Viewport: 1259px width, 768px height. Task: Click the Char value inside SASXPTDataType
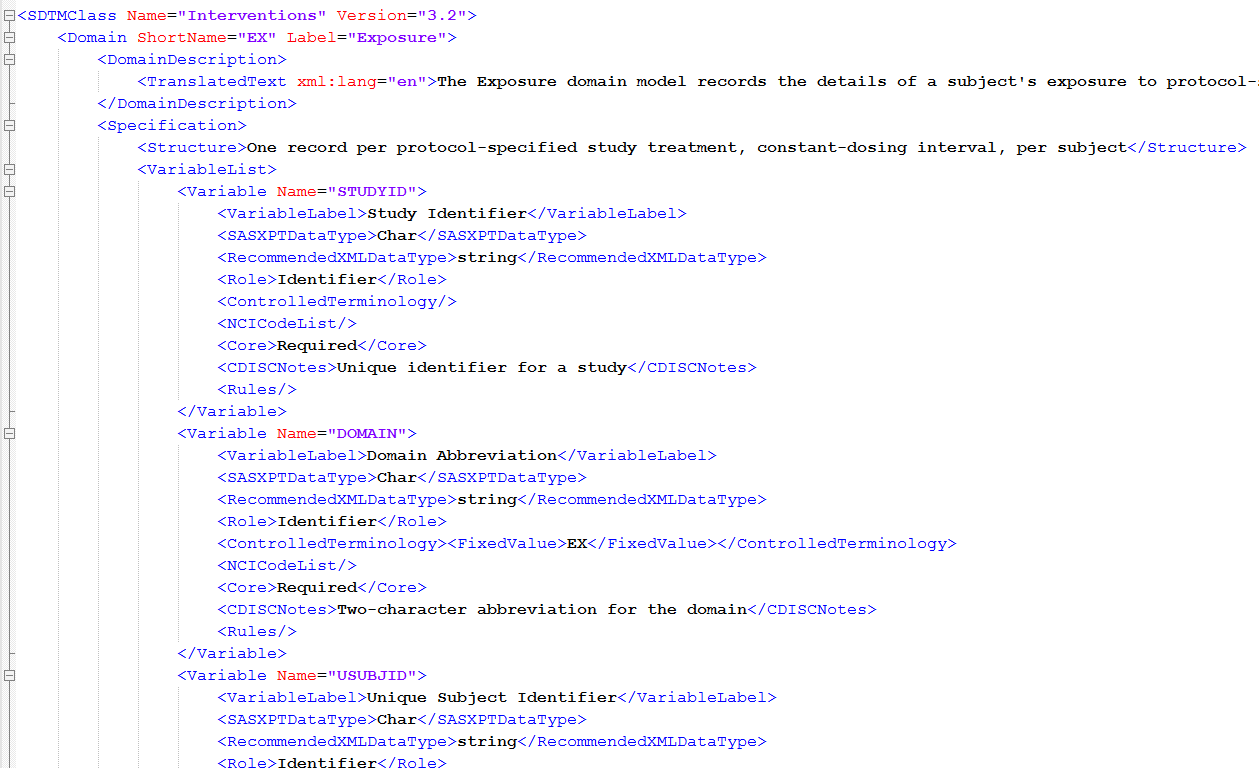(396, 235)
